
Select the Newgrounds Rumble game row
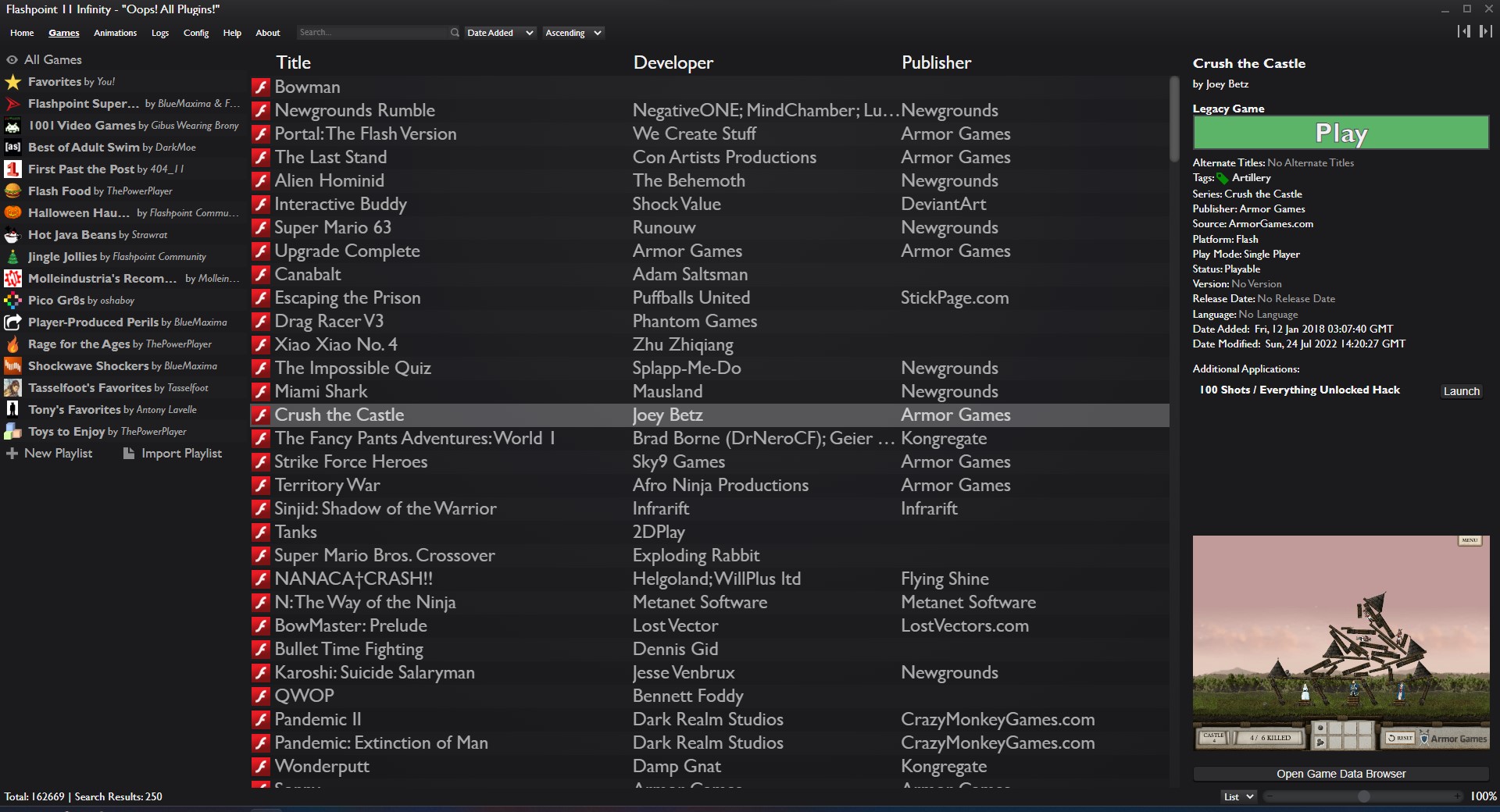[x=709, y=111]
